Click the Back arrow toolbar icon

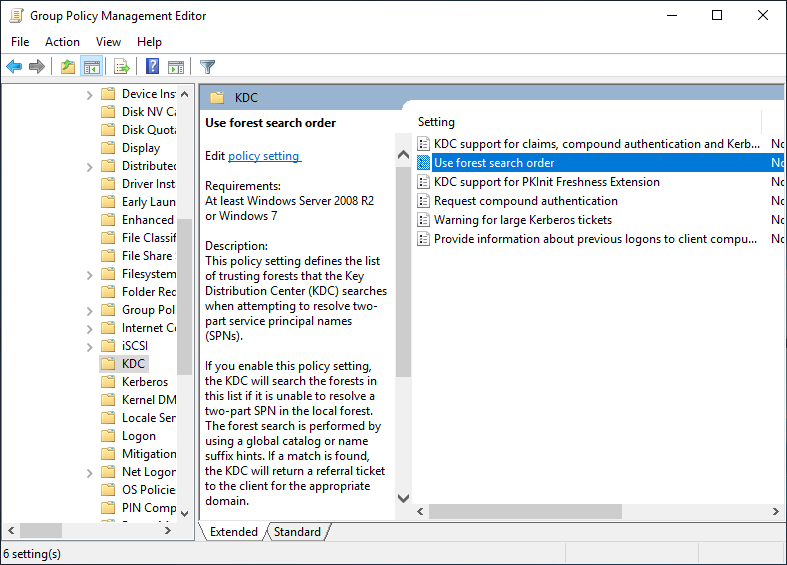[14, 67]
